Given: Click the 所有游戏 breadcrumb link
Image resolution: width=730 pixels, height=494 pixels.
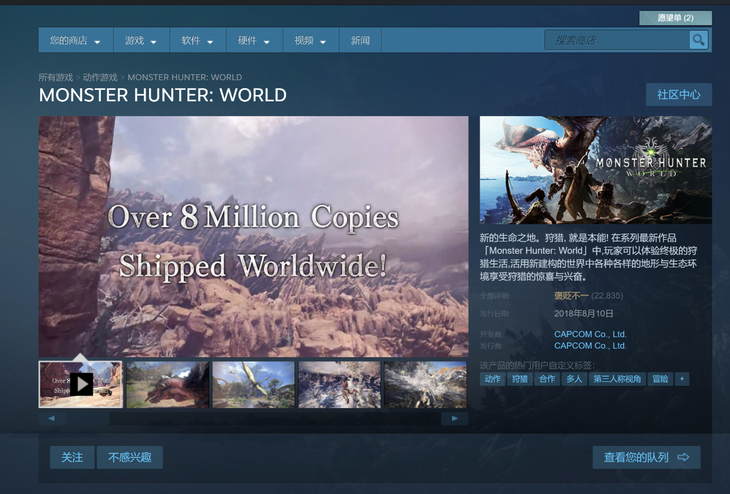Looking at the screenshot, I should click(x=56, y=77).
